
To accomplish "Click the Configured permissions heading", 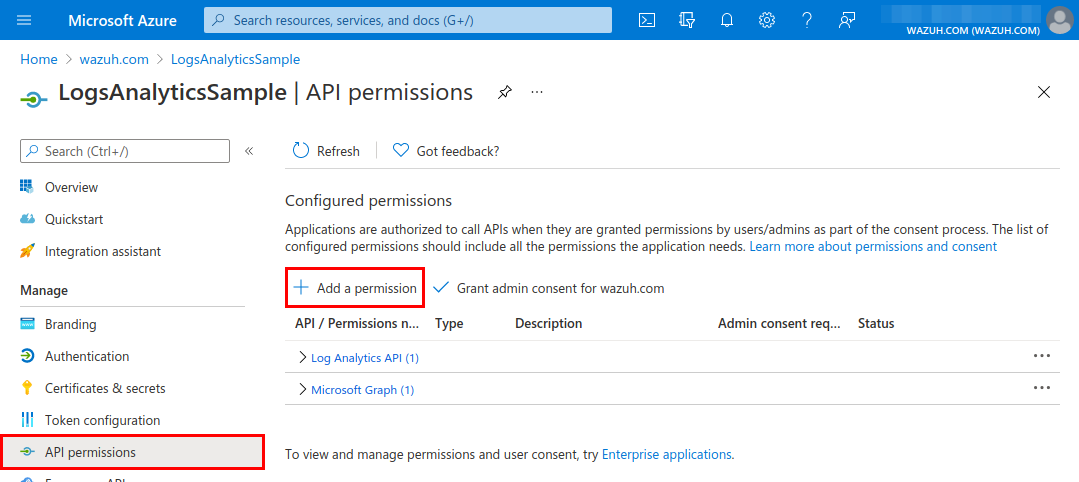I will point(368,200).
